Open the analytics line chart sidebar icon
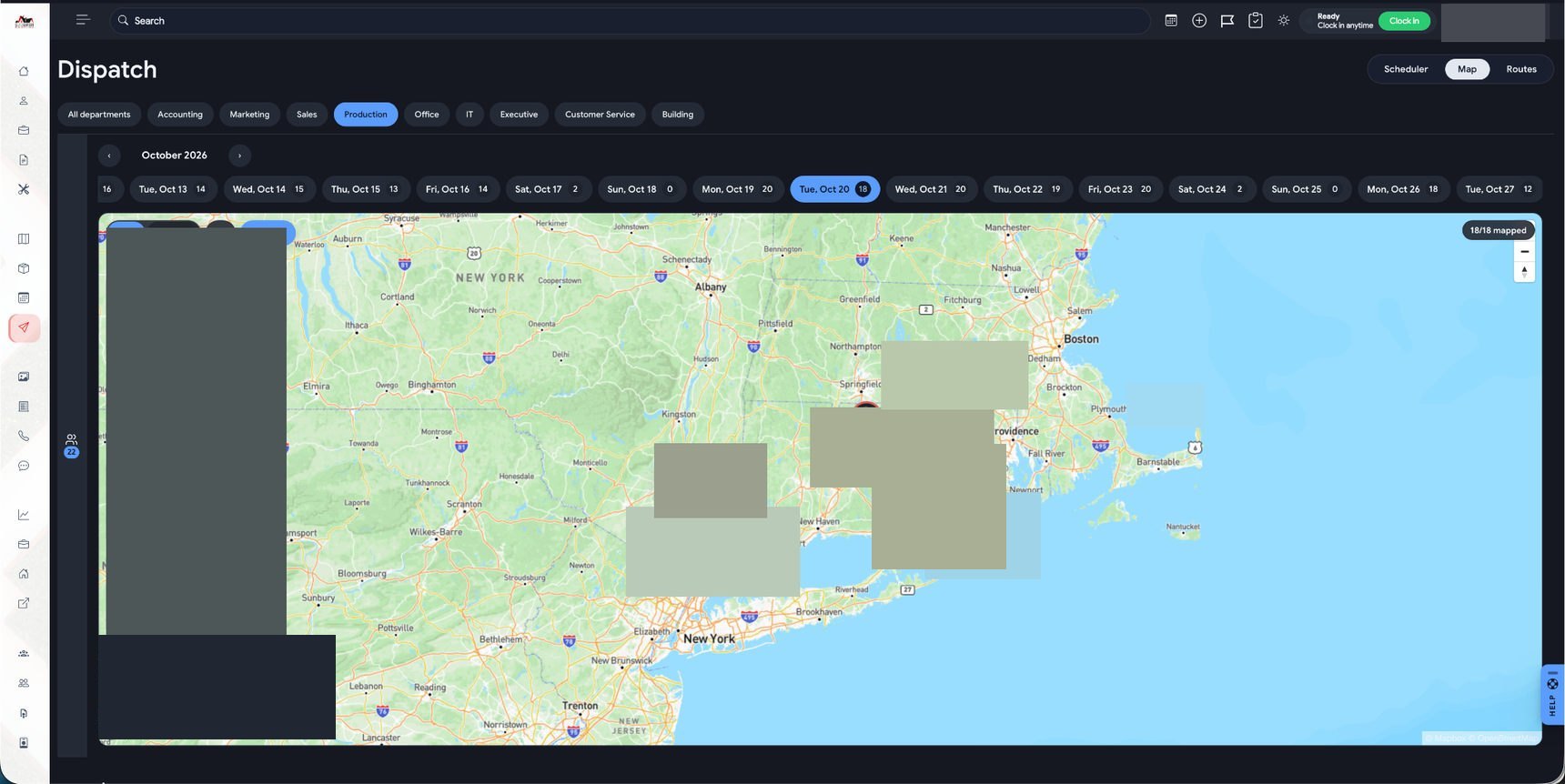This screenshot has width=1565, height=784. coord(24,515)
